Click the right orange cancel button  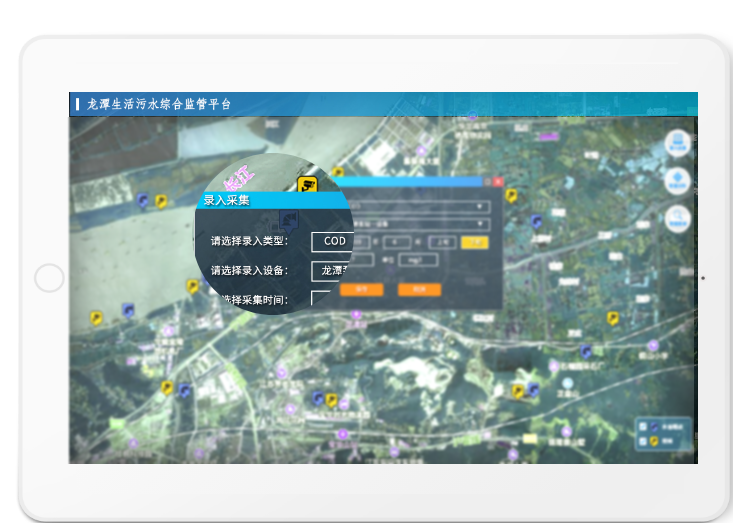(x=420, y=289)
